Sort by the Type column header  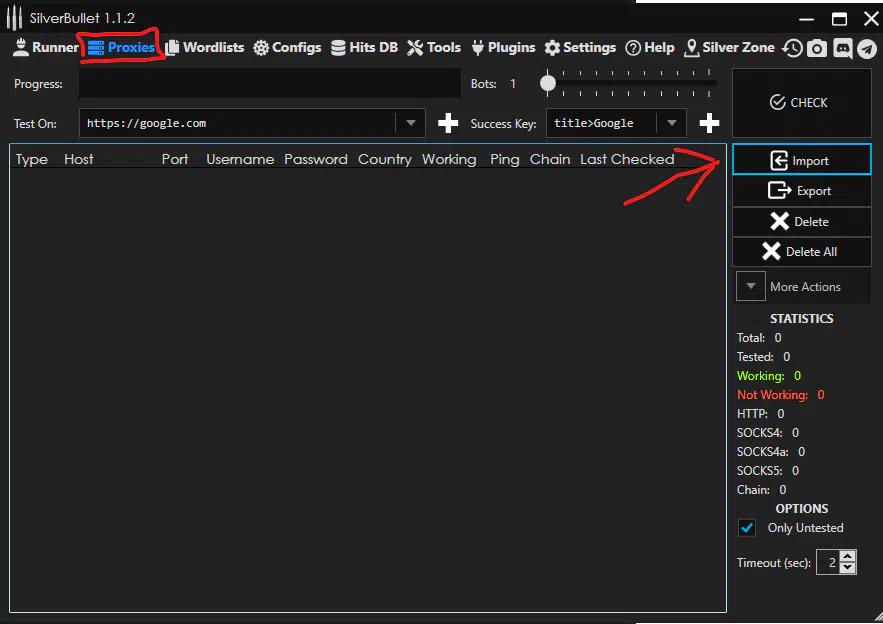[x=32, y=159]
